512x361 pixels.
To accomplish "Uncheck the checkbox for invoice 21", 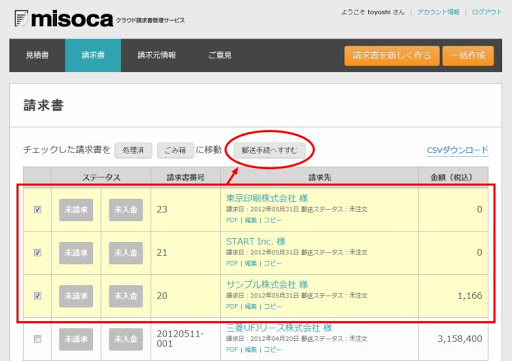I will [38, 253].
